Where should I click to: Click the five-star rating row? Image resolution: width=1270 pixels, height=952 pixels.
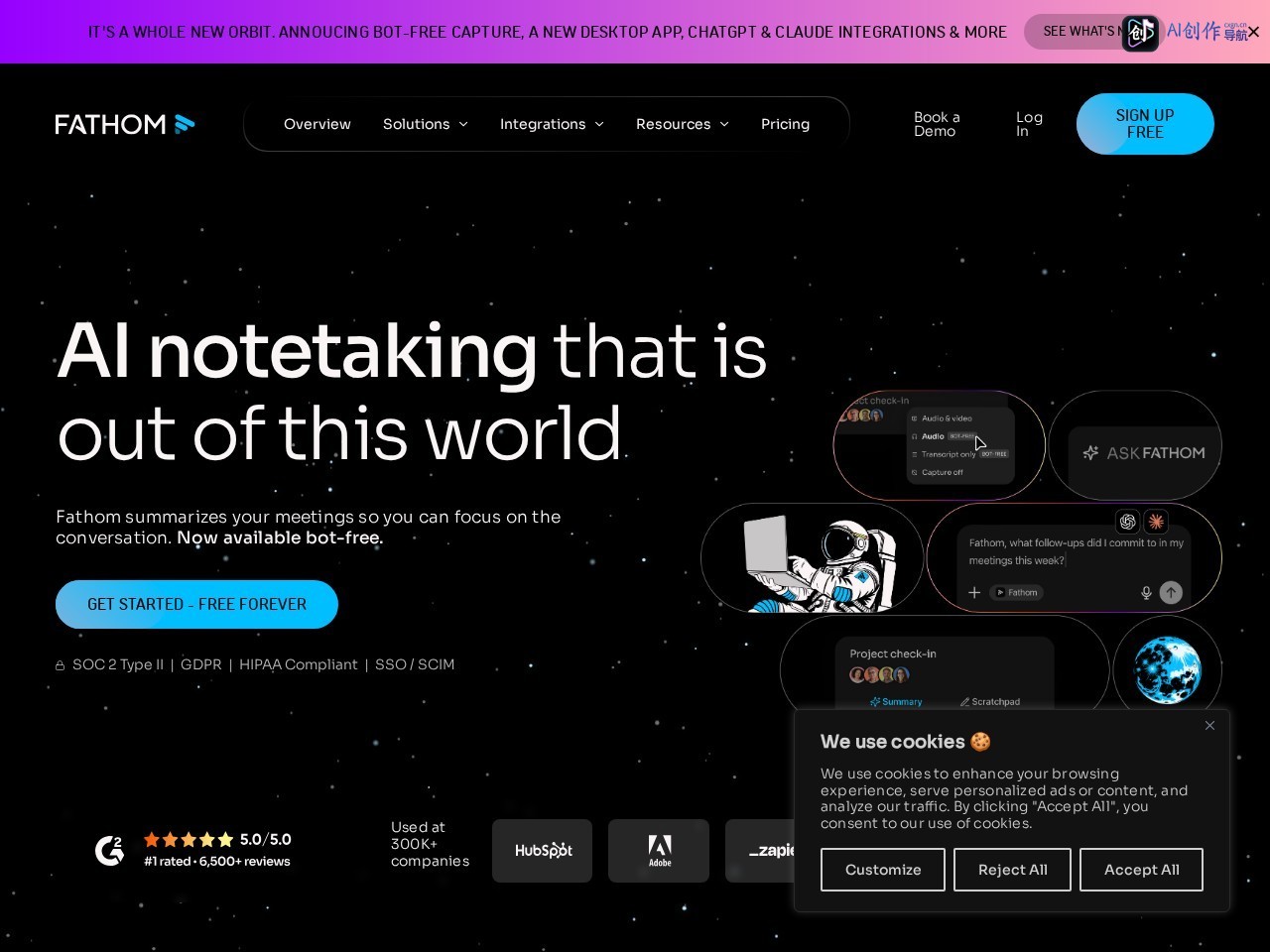(x=189, y=839)
